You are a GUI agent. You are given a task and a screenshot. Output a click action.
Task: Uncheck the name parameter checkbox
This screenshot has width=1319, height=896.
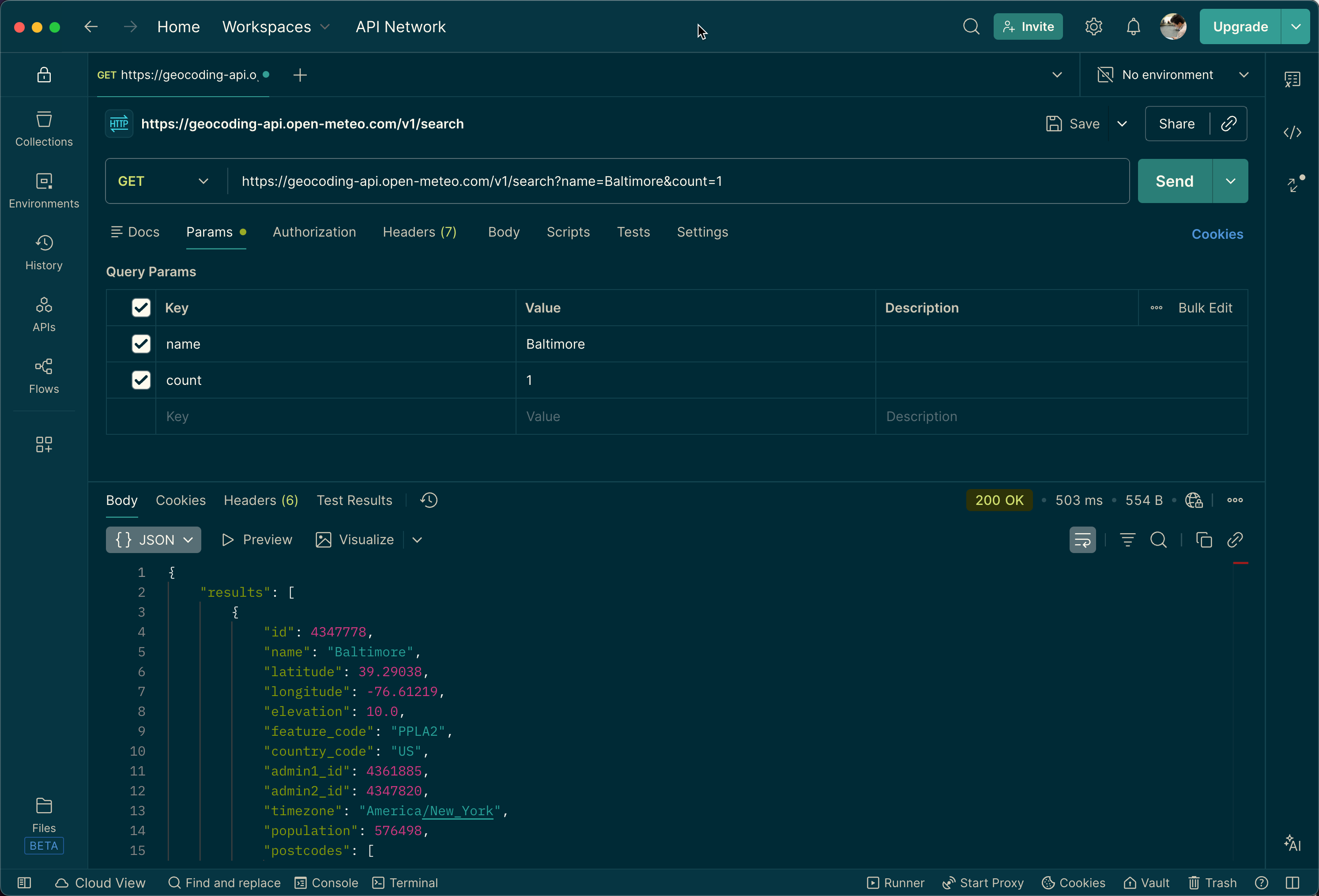[x=141, y=344]
